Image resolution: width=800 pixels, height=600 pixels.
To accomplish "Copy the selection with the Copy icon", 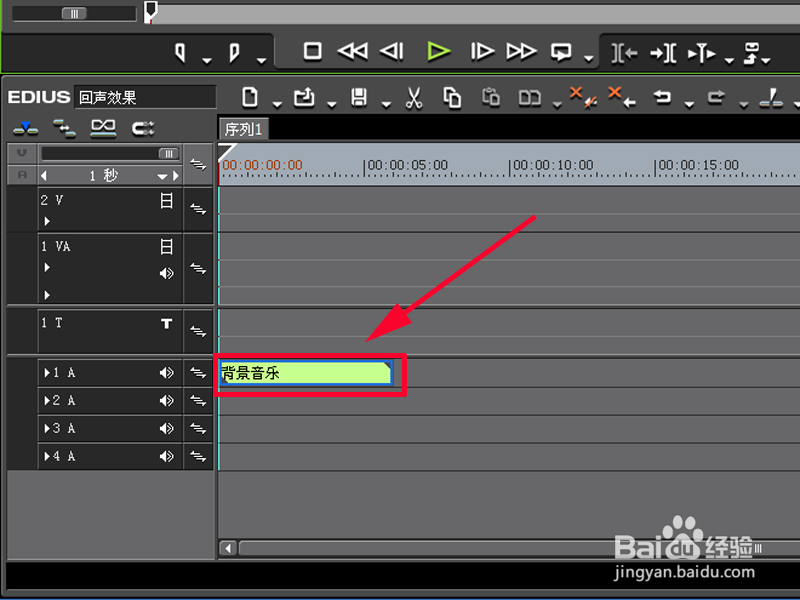I will pyautogui.click(x=452, y=97).
